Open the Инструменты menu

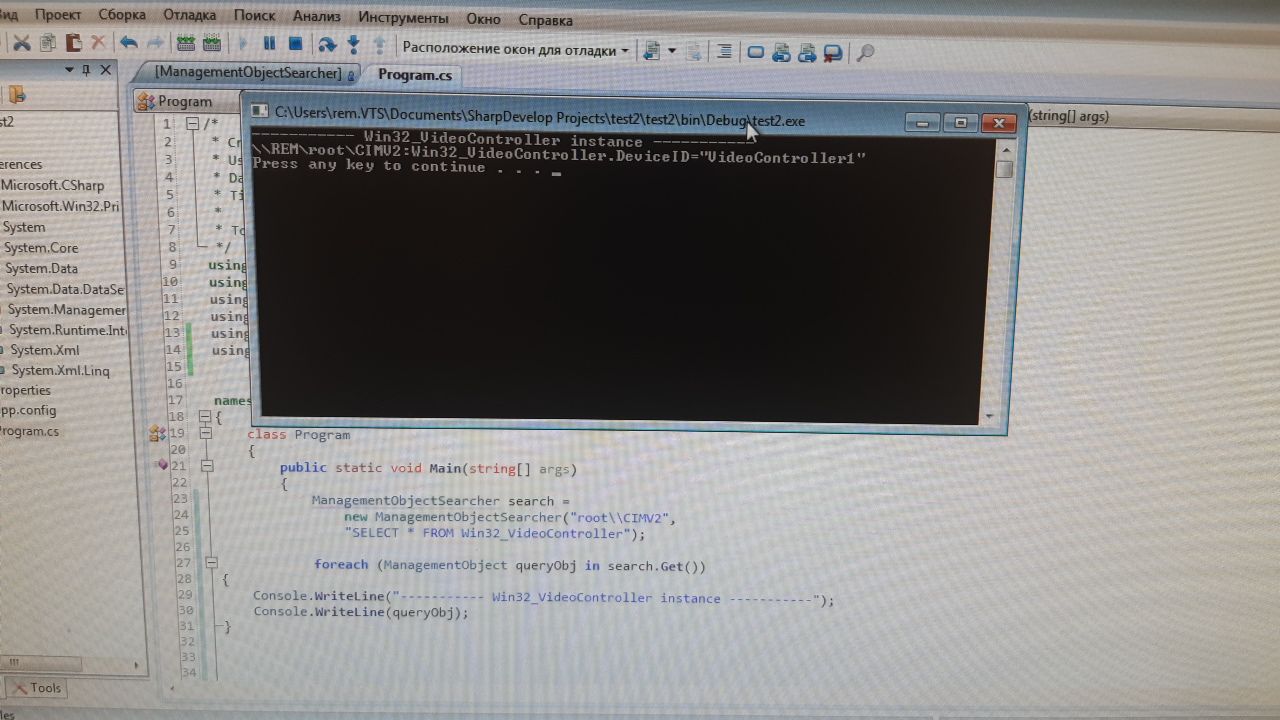[x=403, y=18]
